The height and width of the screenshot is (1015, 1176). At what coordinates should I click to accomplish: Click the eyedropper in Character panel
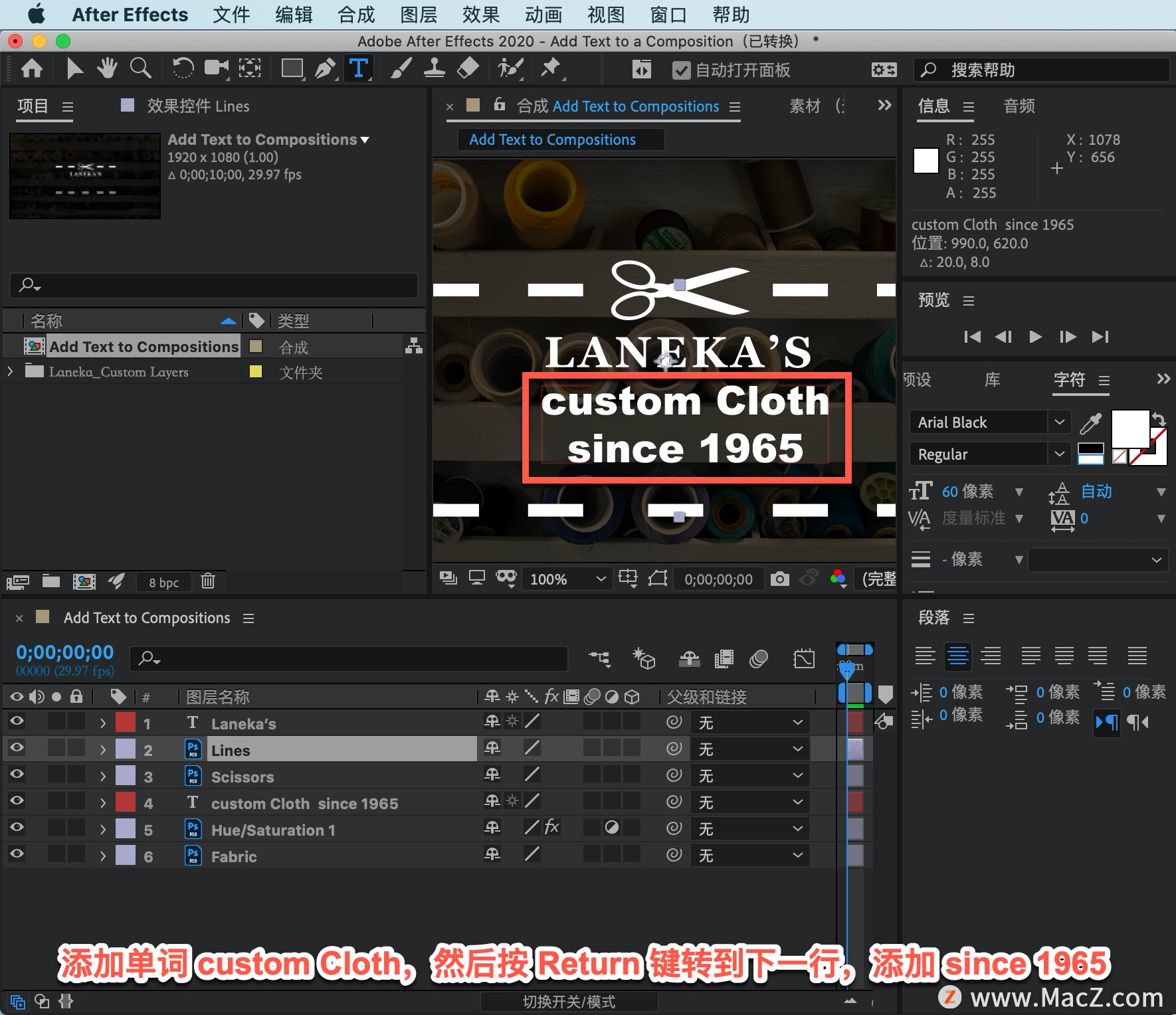(x=1090, y=423)
